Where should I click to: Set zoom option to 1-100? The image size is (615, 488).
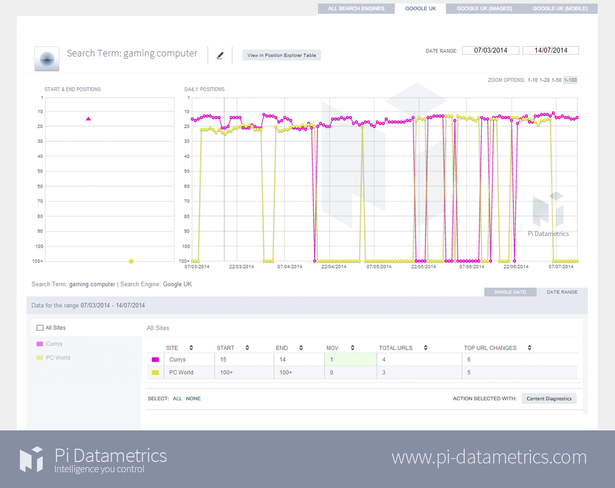pos(570,80)
